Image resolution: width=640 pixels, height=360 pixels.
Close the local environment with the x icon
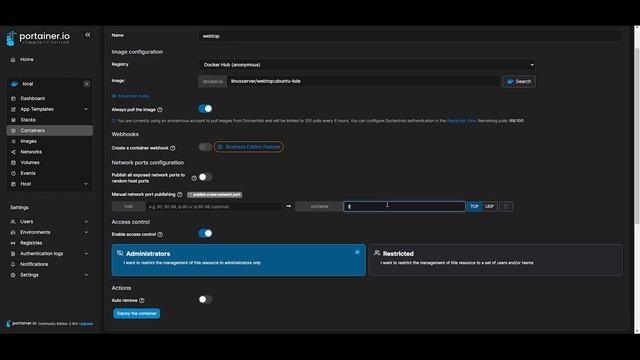(x=87, y=84)
